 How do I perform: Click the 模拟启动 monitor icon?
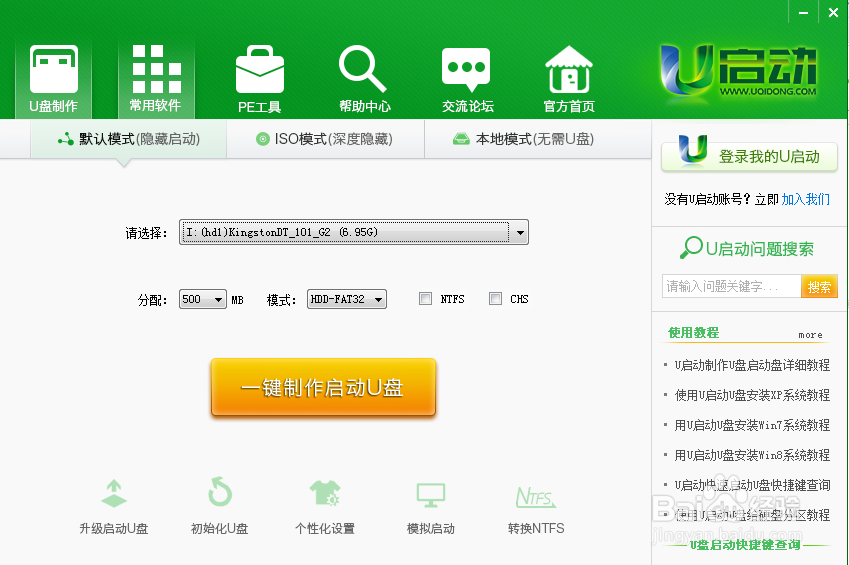click(430, 495)
